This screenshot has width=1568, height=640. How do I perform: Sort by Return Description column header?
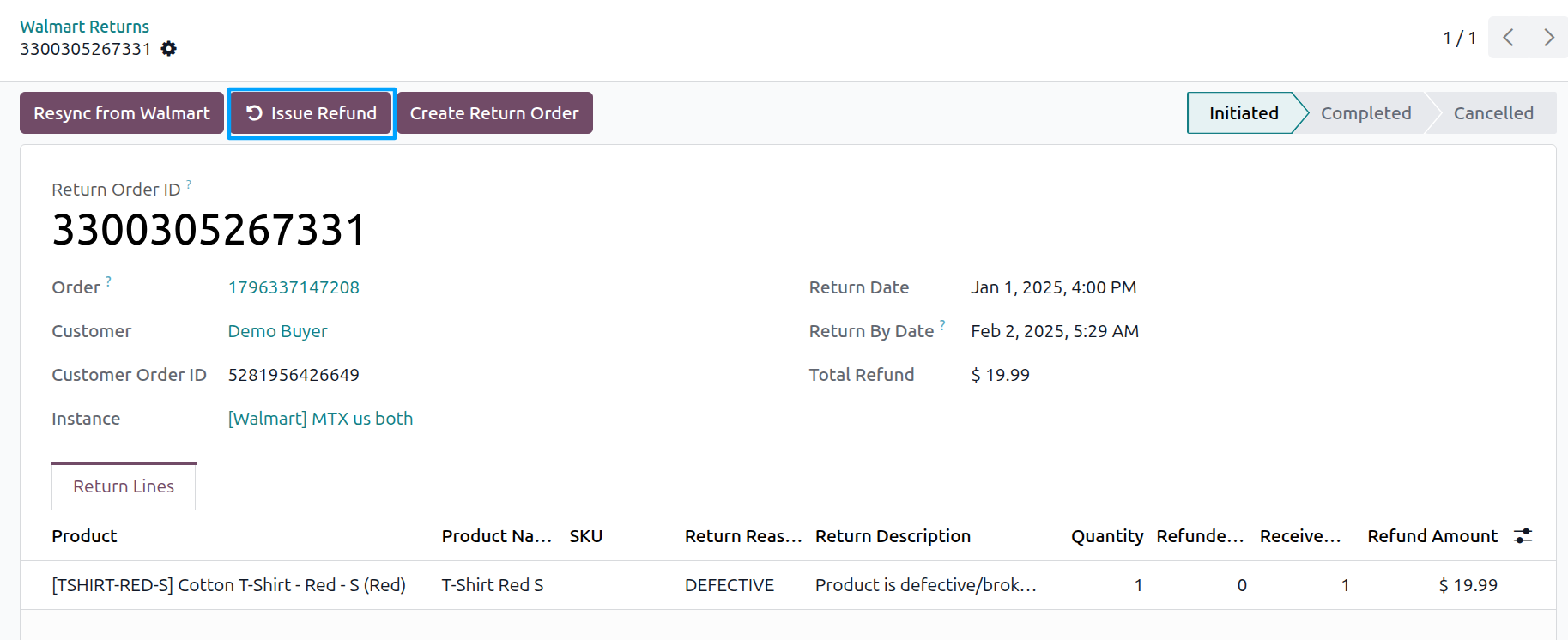[x=893, y=536]
